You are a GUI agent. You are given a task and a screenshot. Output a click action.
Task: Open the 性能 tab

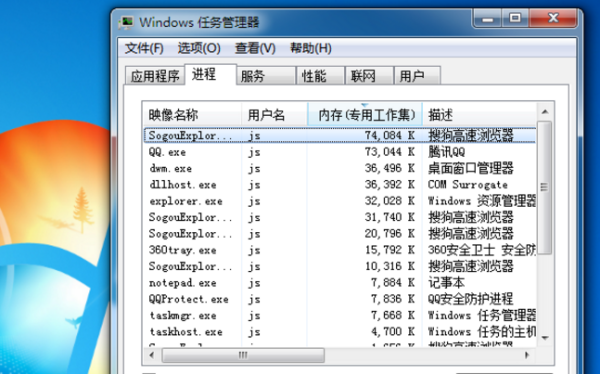click(x=321, y=76)
